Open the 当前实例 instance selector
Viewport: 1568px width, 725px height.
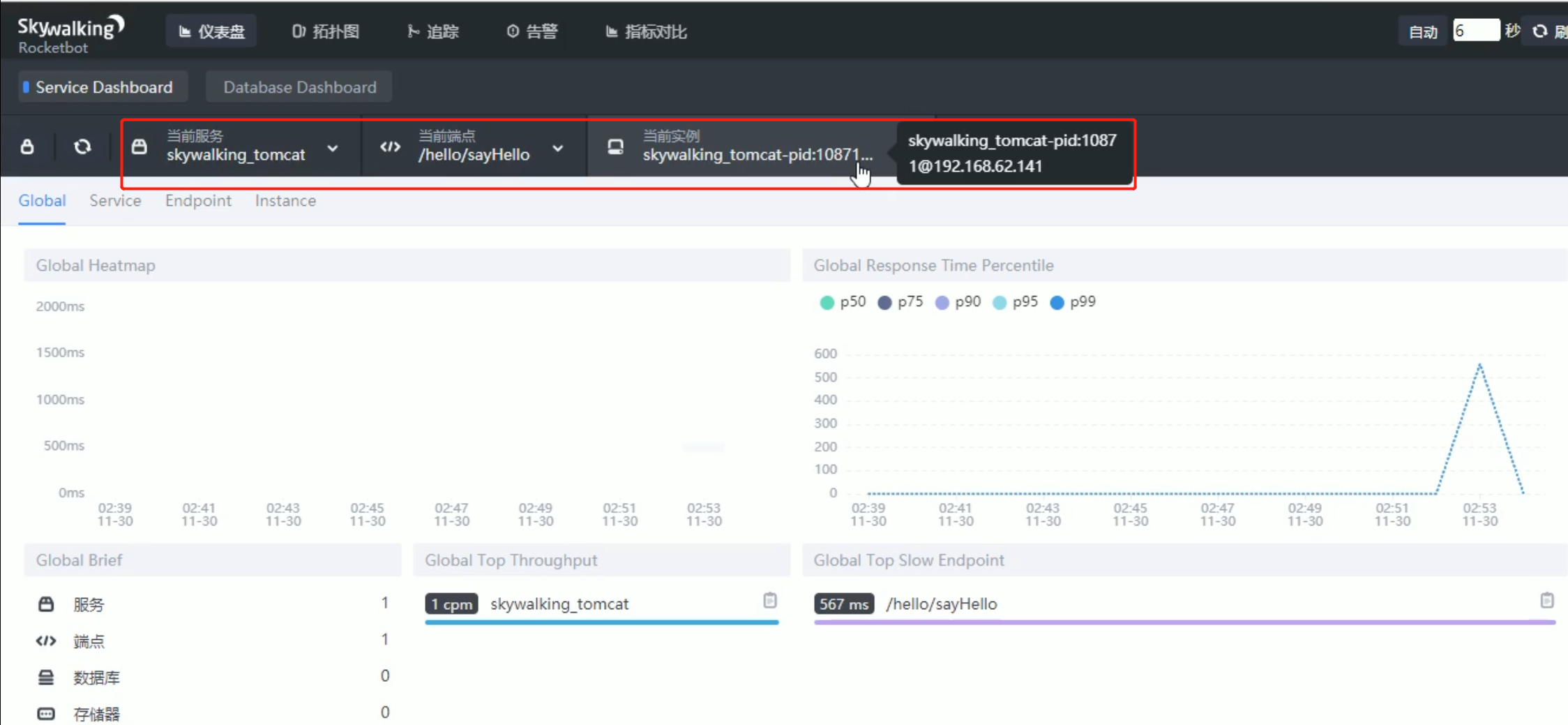point(743,147)
